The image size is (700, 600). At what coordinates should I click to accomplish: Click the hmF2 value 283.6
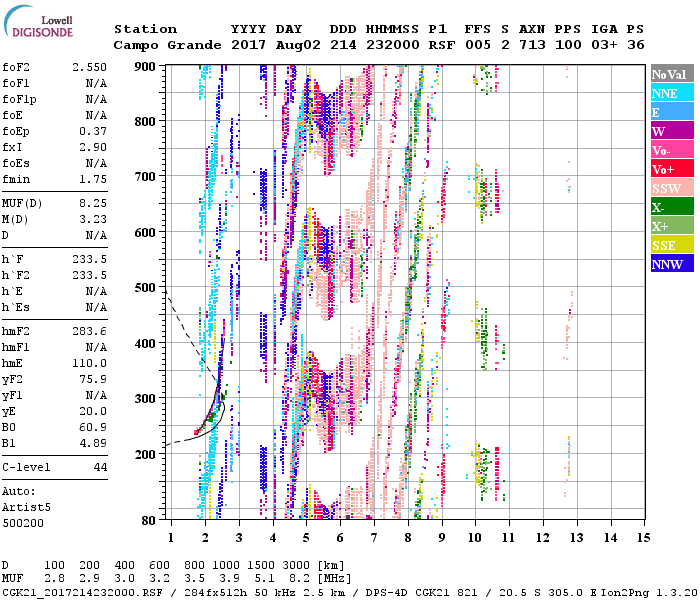tap(89, 331)
